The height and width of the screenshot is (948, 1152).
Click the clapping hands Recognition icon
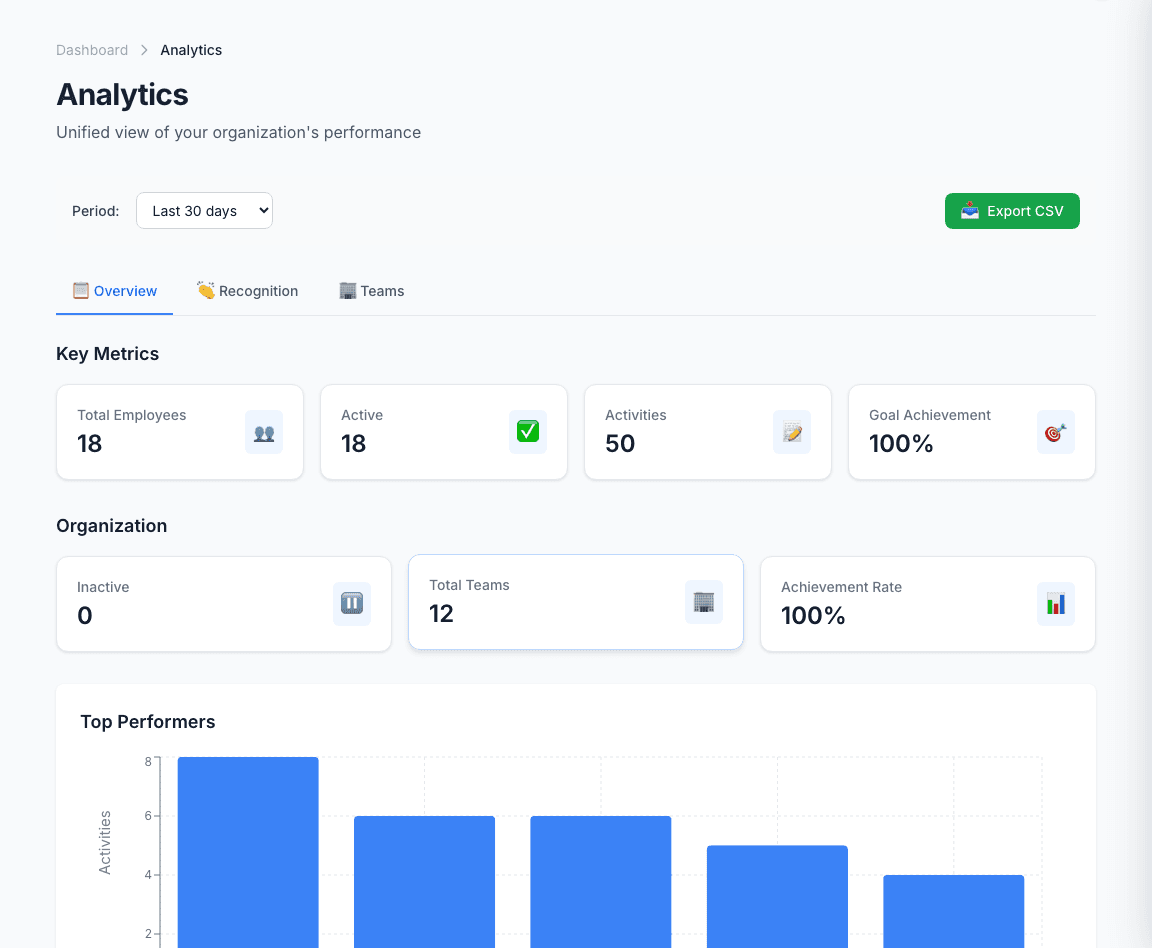point(206,290)
